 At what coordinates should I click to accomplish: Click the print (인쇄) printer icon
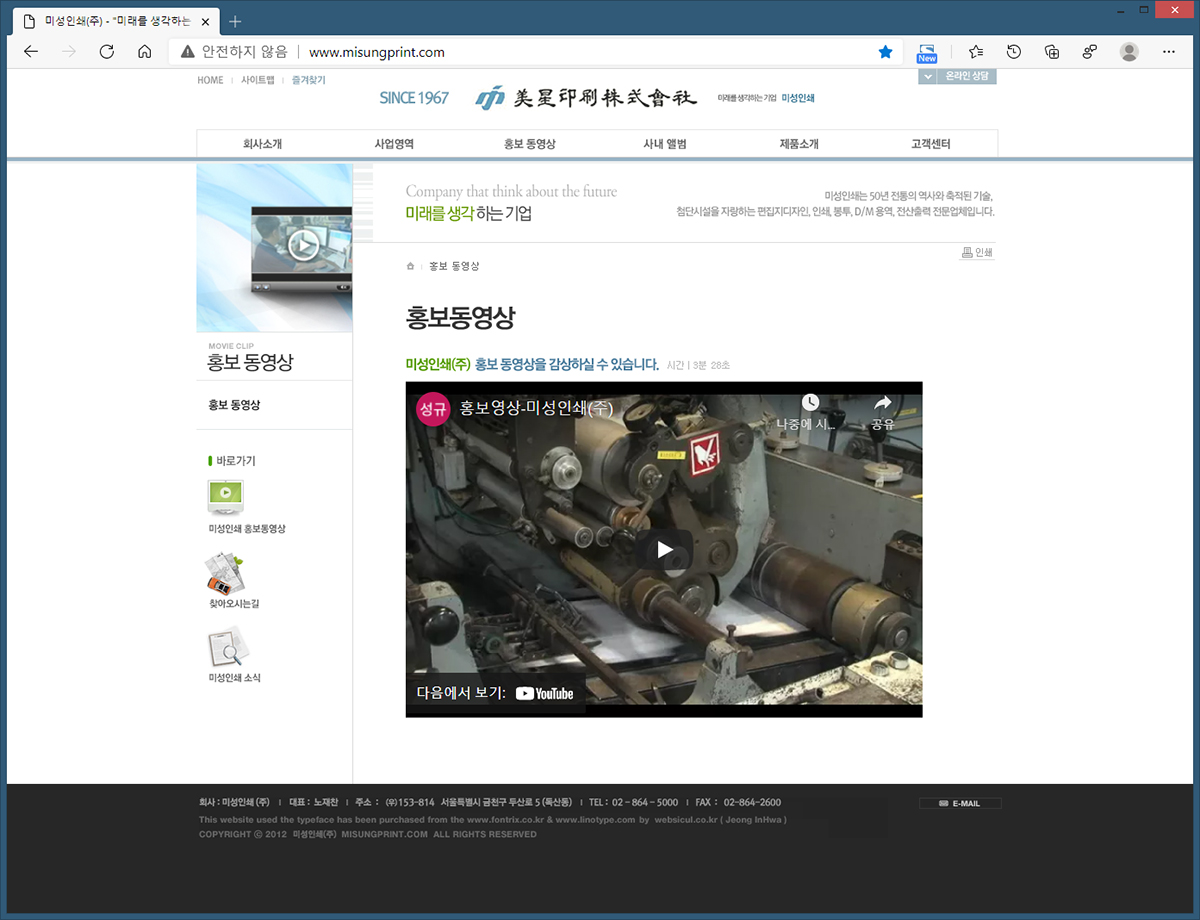967,253
